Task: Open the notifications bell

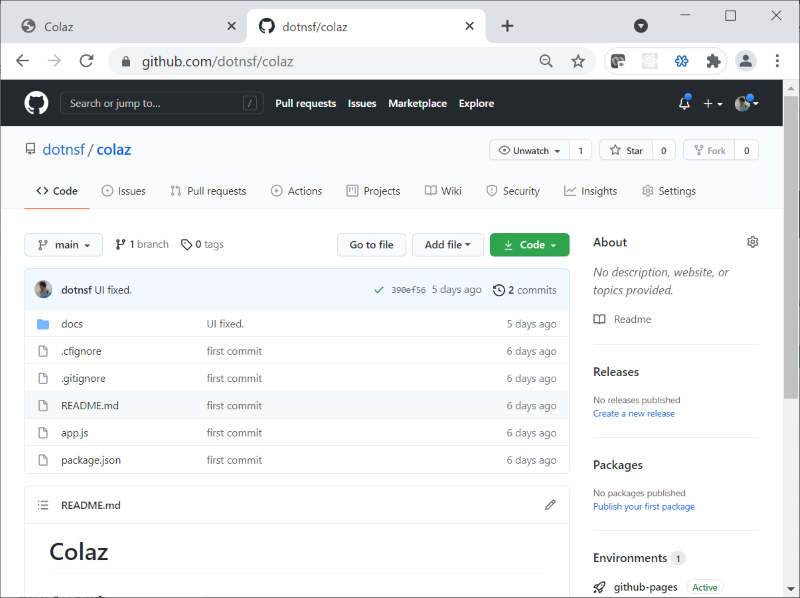Action: pos(684,103)
